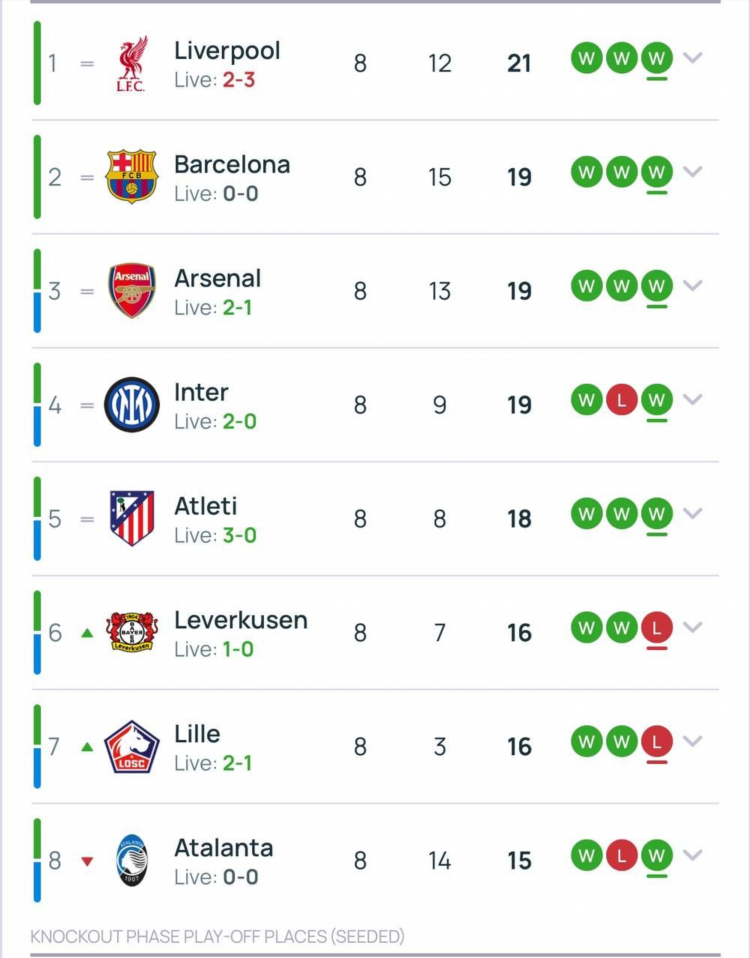The height and width of the screenshot is (958, 750).
Task: Click Atleti live score 3-0
Action: 239,536
